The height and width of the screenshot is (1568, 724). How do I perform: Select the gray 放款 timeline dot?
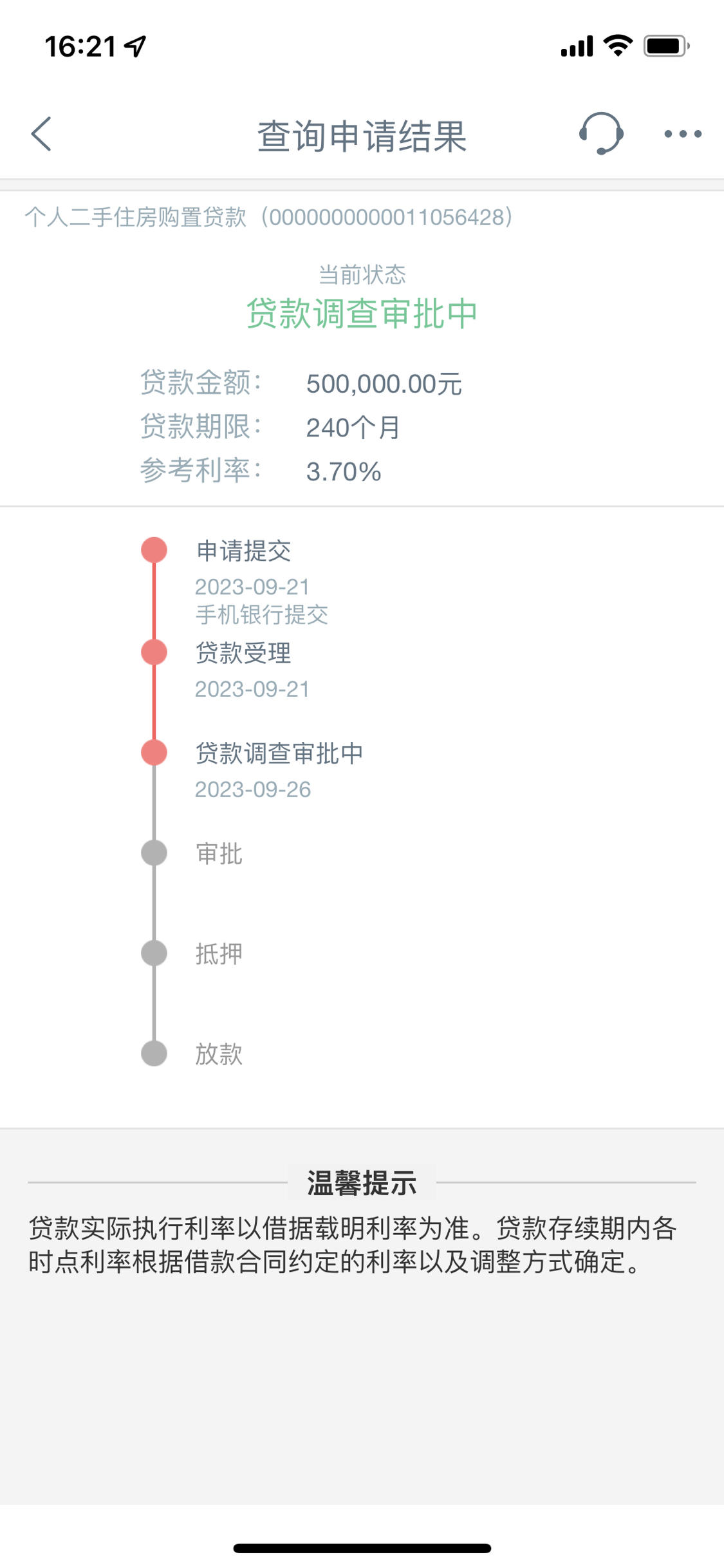[x=154, y=1054]
